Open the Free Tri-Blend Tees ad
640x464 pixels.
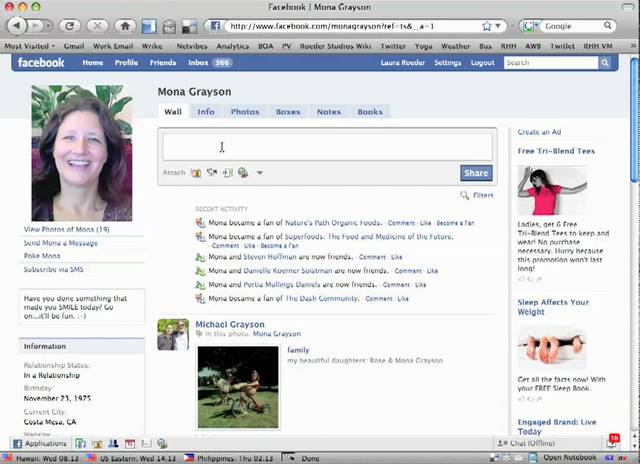coord(556,151)
